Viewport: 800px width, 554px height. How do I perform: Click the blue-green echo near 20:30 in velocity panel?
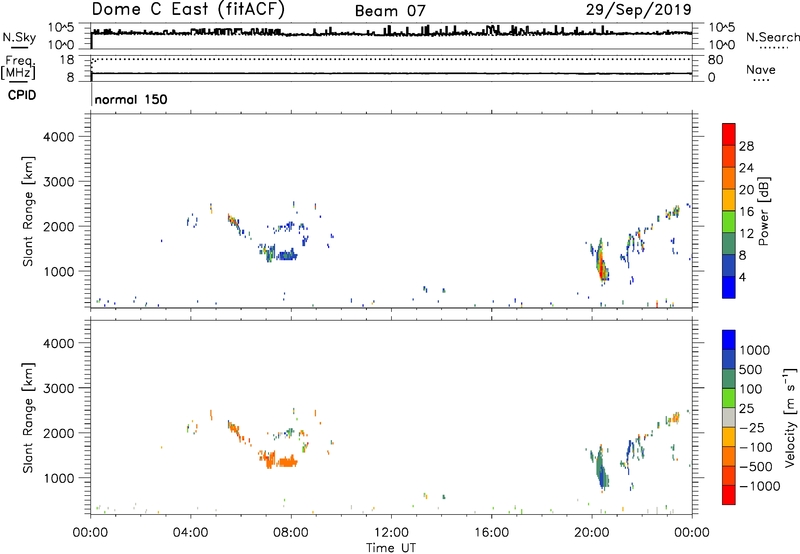[x=602, y=469]
